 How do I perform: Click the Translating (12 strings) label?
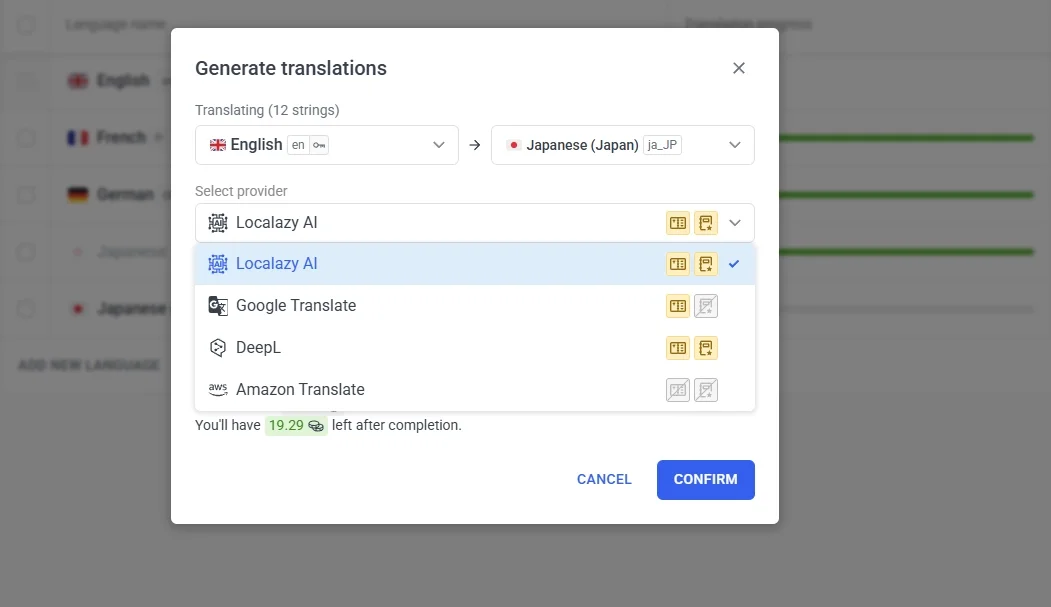(x=267, y=110)
